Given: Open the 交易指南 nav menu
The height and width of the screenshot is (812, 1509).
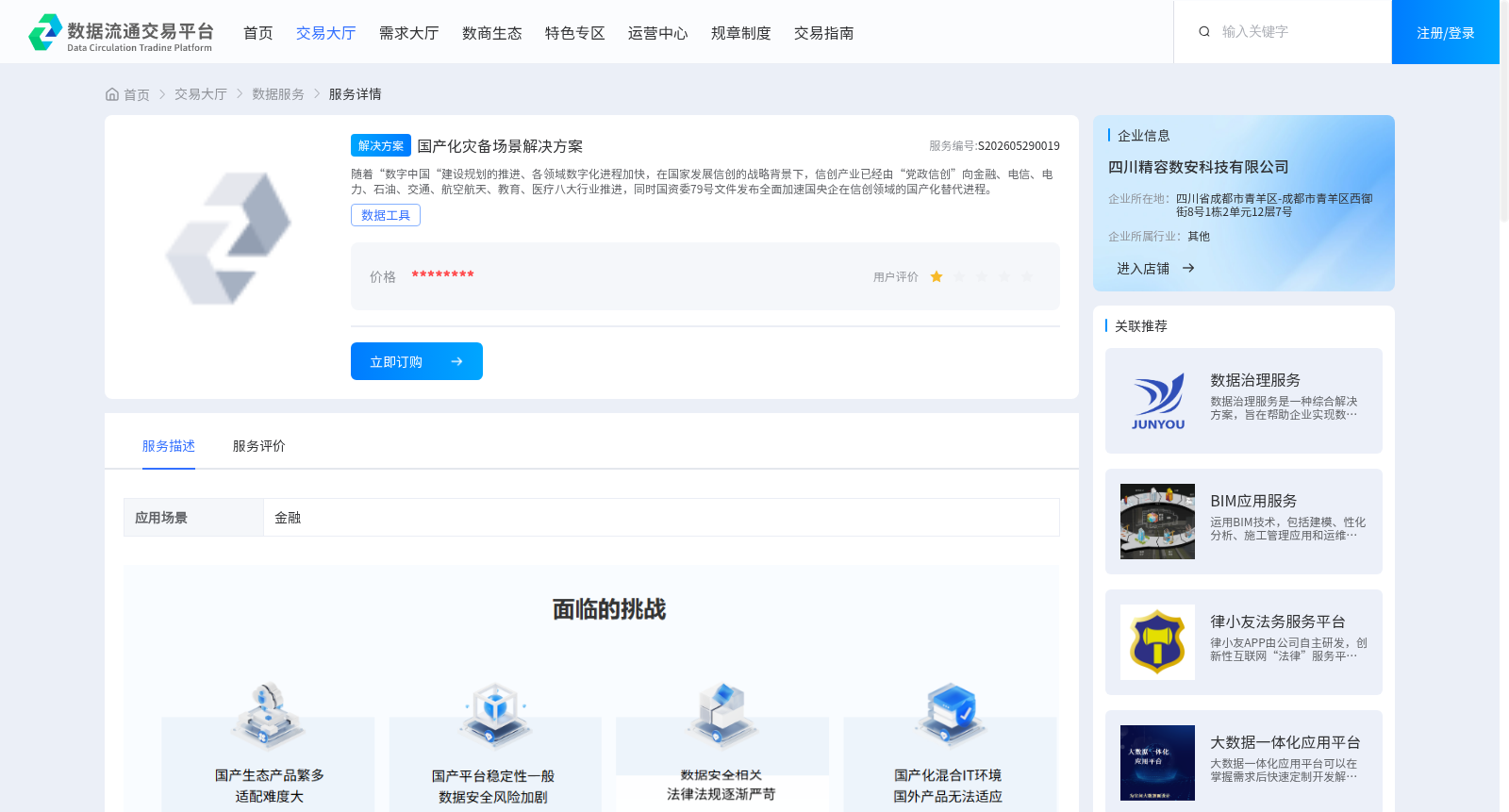Looking at the screenshot, I should (x=824, y=33).
